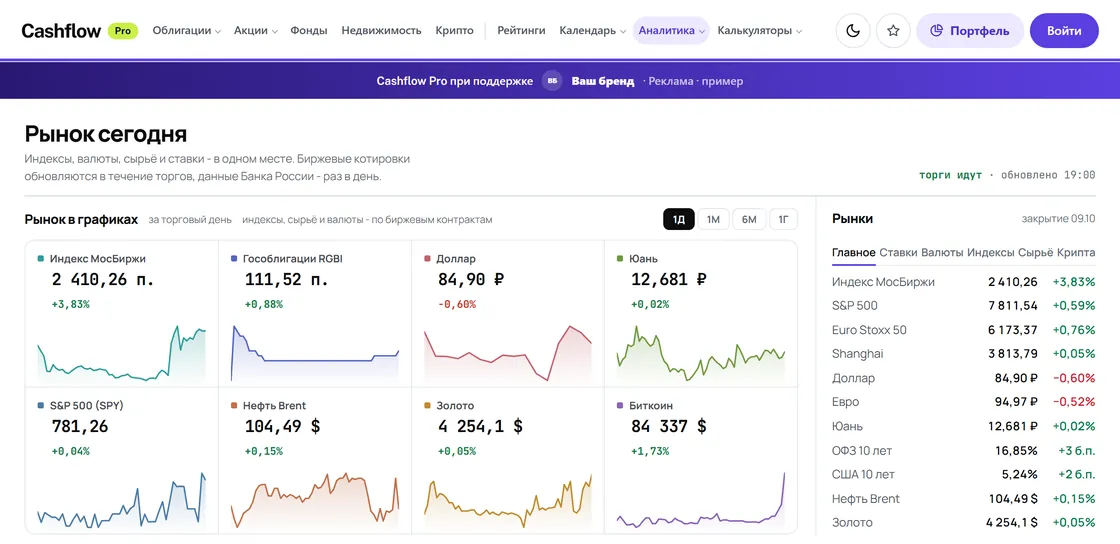
Task: Click Нефть Brent row in Рынки list
Action: (964, 499)
